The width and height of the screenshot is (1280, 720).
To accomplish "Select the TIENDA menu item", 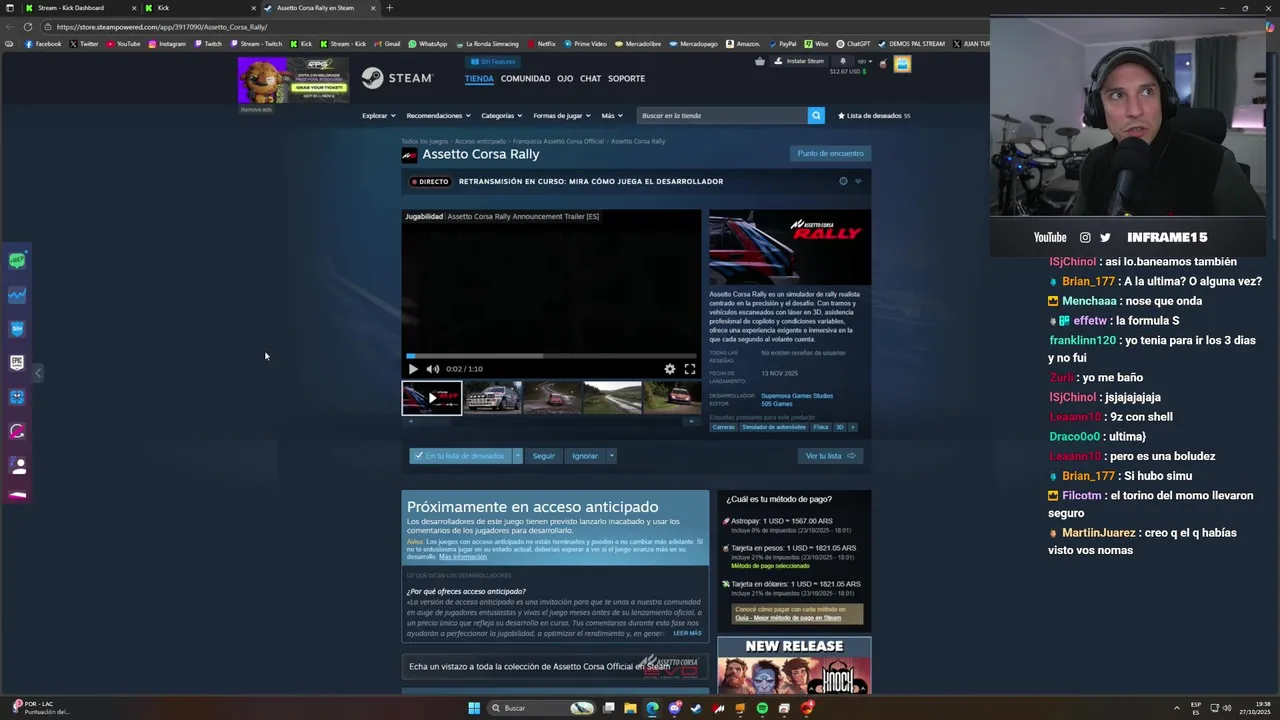I will (x=479, y=78).
